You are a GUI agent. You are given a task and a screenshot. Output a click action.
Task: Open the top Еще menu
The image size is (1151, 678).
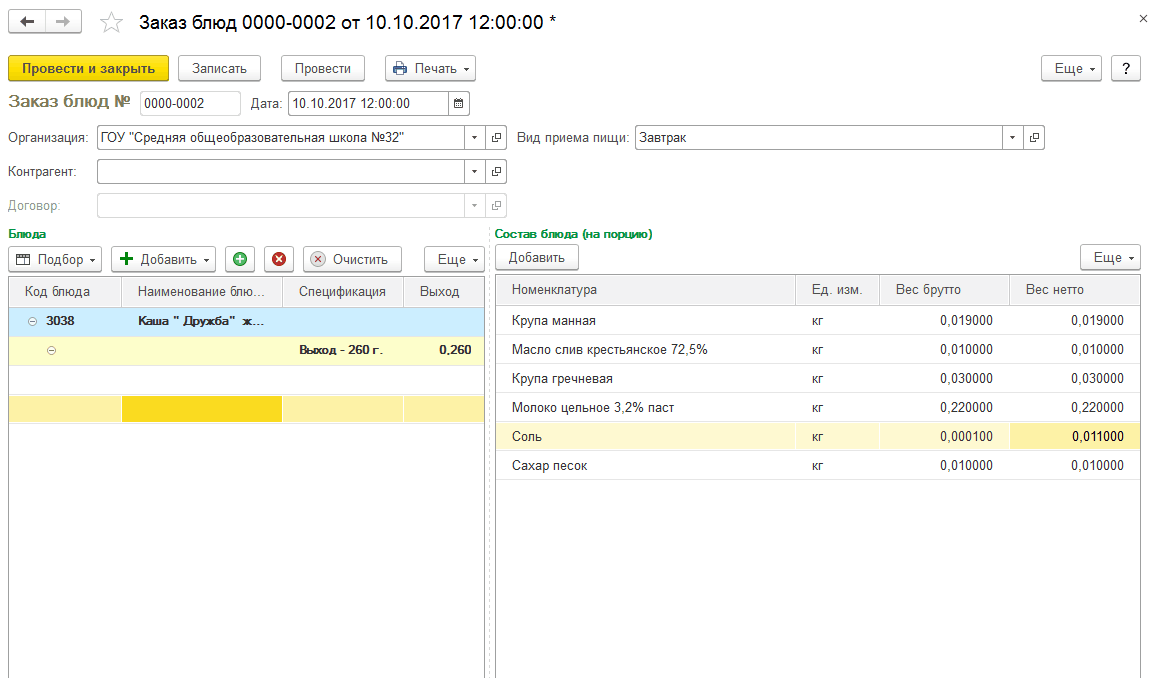point(1071,68)
